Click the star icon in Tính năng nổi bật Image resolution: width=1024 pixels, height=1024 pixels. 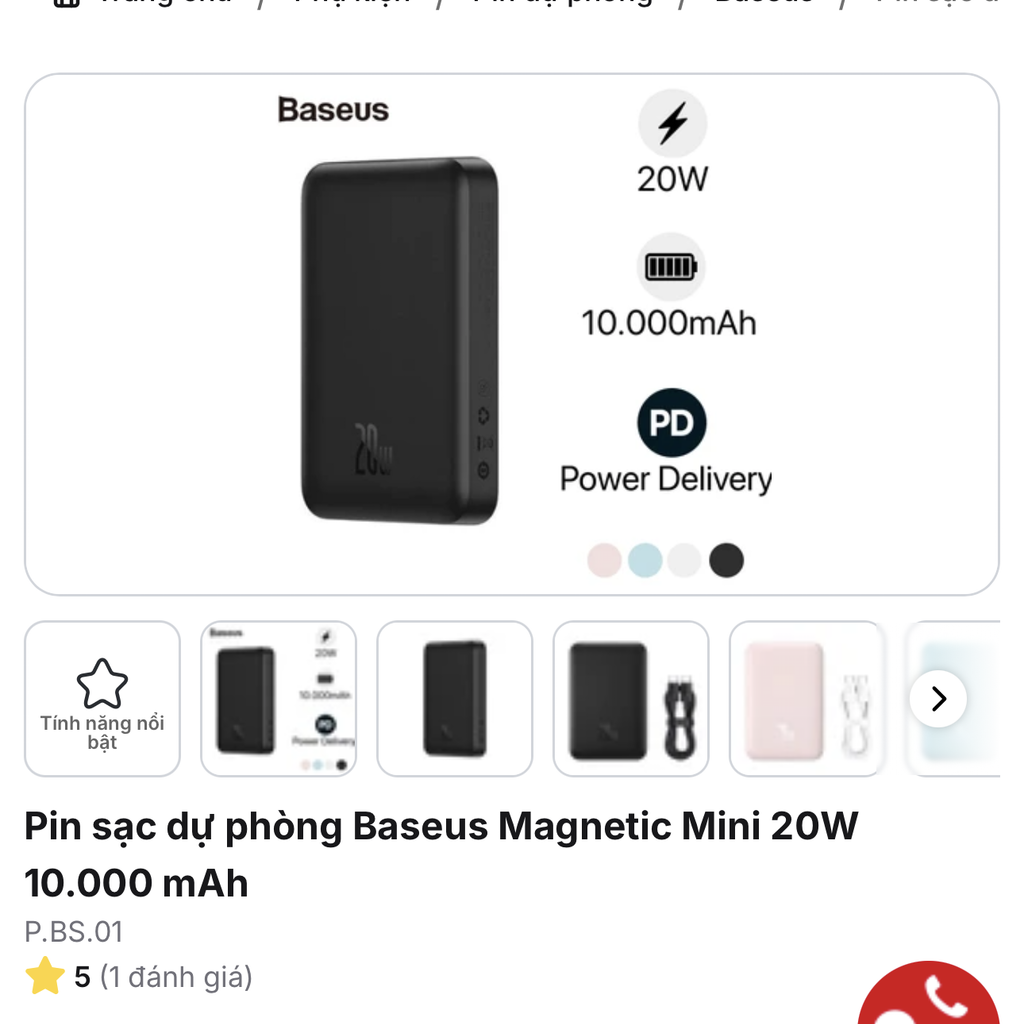pos(101,683)
